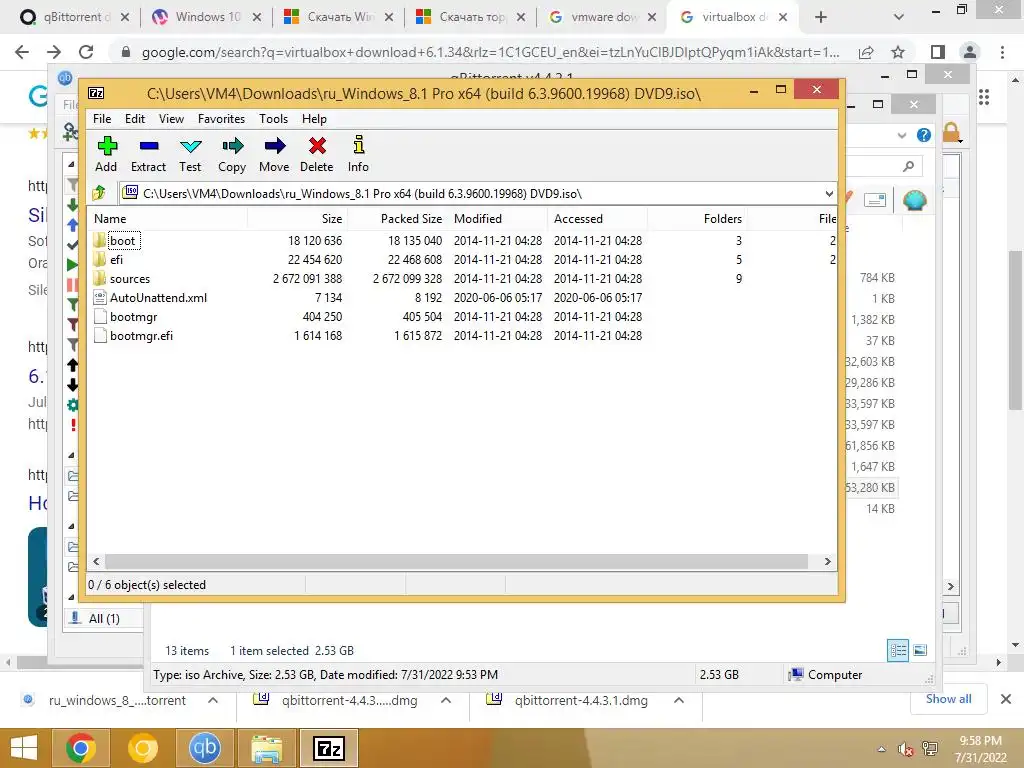The width and height of the screenshot is (1024, 768).
Task: Open Google apps grid icon
Action: pyautogui.click(x=984, y=97)
